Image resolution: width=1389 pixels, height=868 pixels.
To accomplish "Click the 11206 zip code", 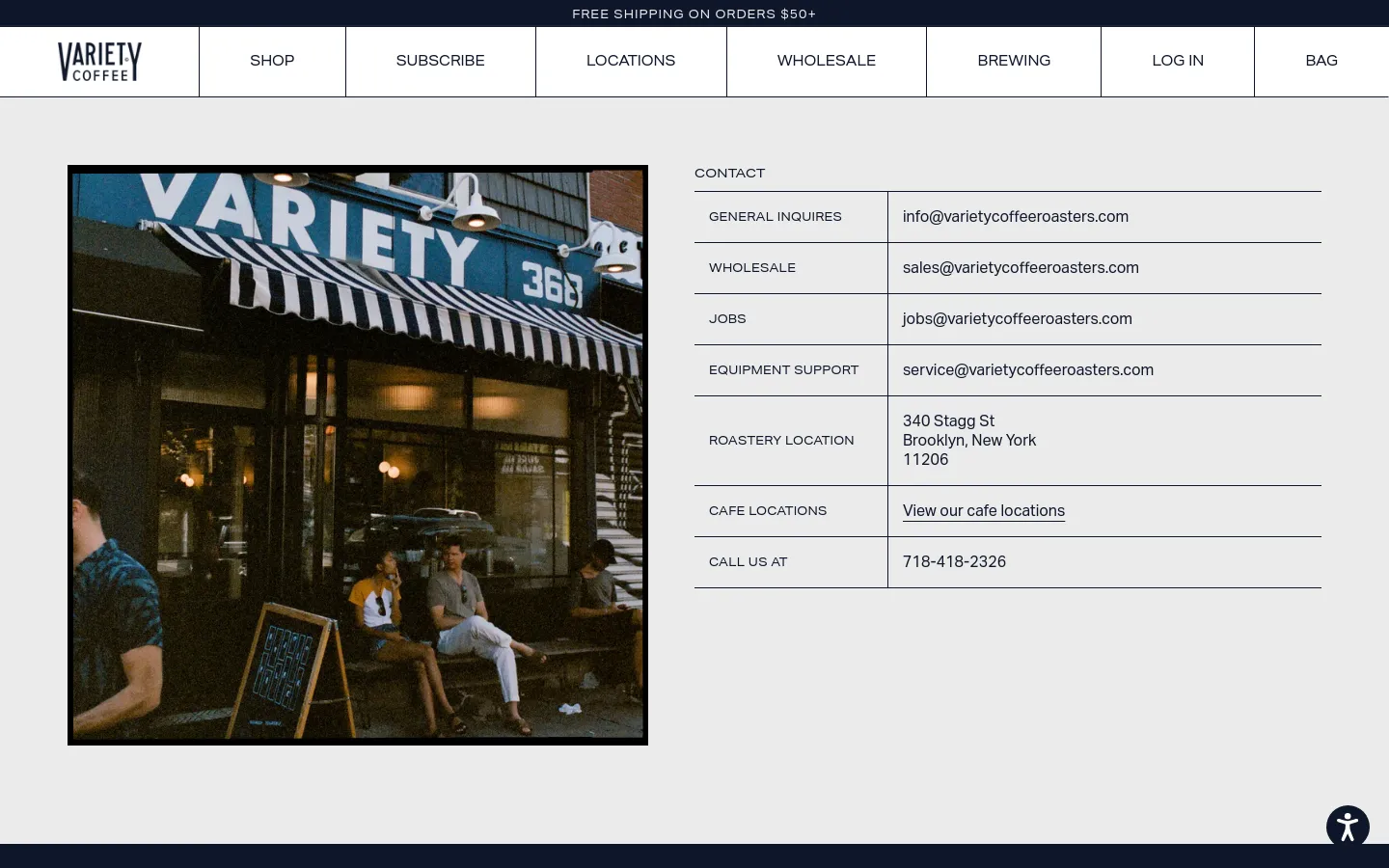I will tap(926, 460).
